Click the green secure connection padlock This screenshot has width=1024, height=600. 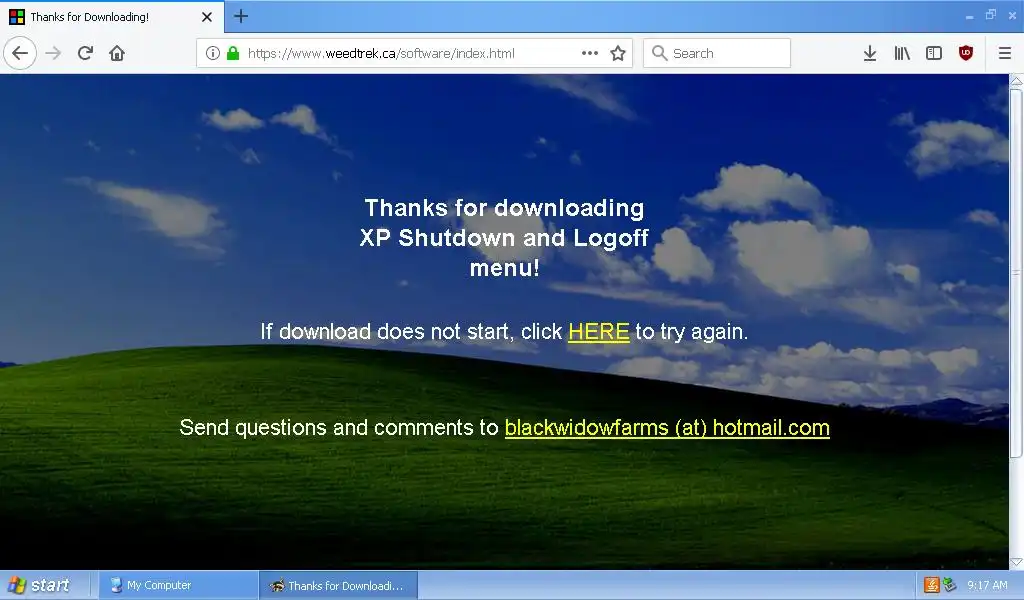pos(232,54)
